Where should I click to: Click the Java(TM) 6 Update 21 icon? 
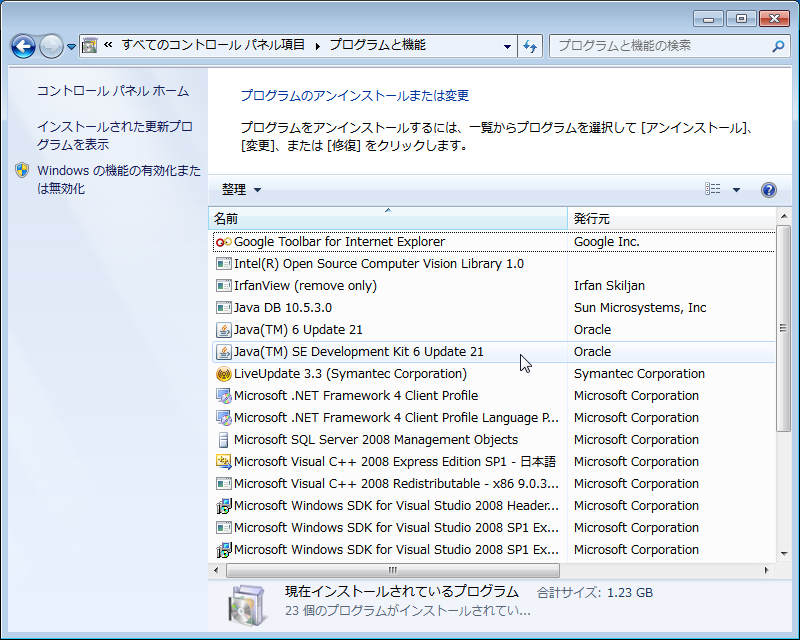point(223,330)
